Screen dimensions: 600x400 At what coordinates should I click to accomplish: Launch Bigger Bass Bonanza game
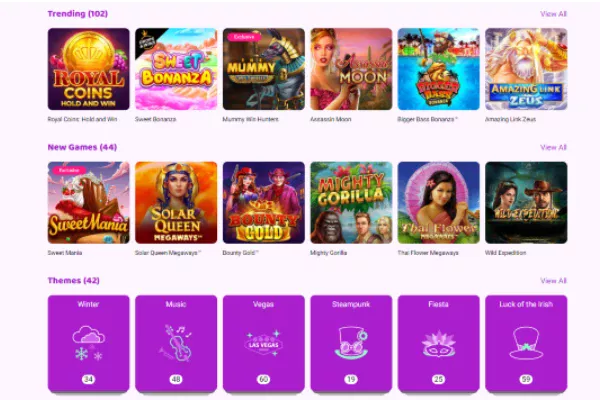click(x=439, y=69)
